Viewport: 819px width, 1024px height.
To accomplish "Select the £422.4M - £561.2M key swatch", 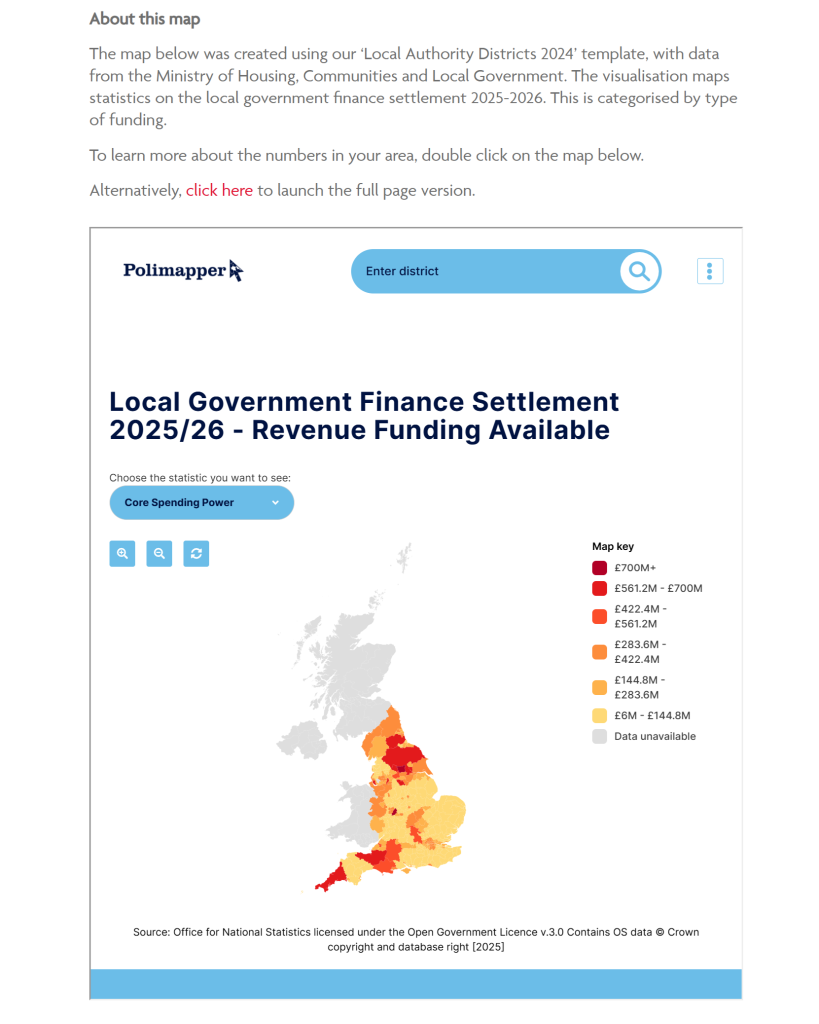I will (x=600, y=616).
